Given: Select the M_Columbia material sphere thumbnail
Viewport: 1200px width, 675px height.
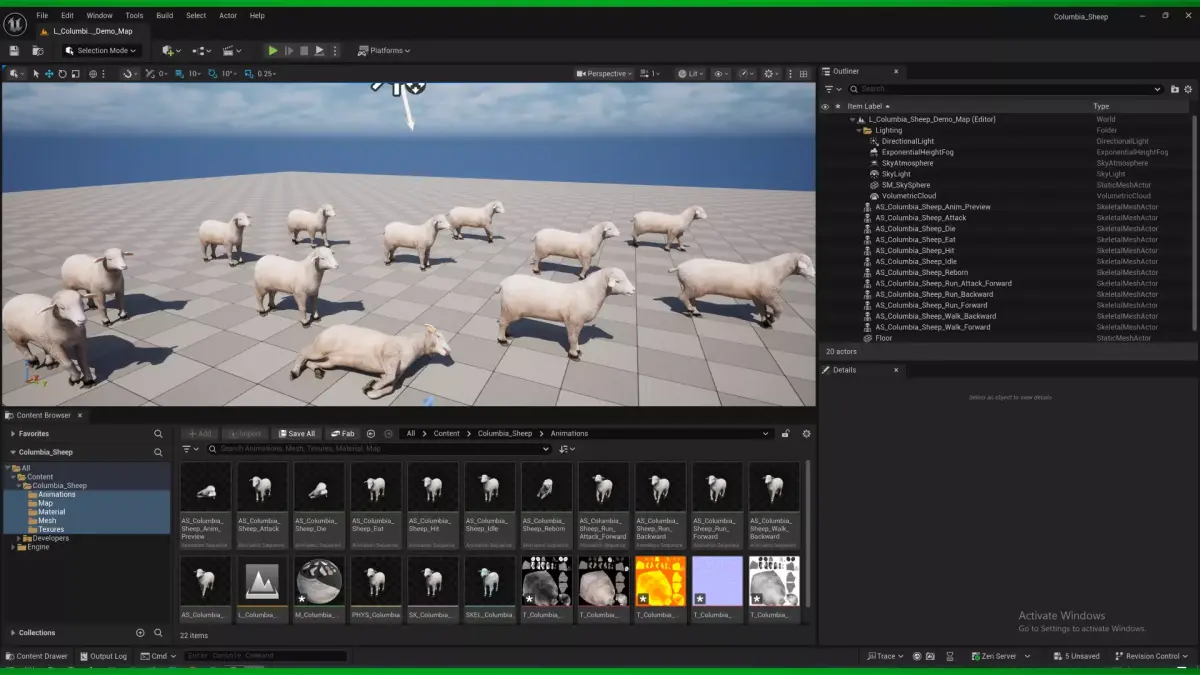Looking at the screenshot, I should click(319, 590).
